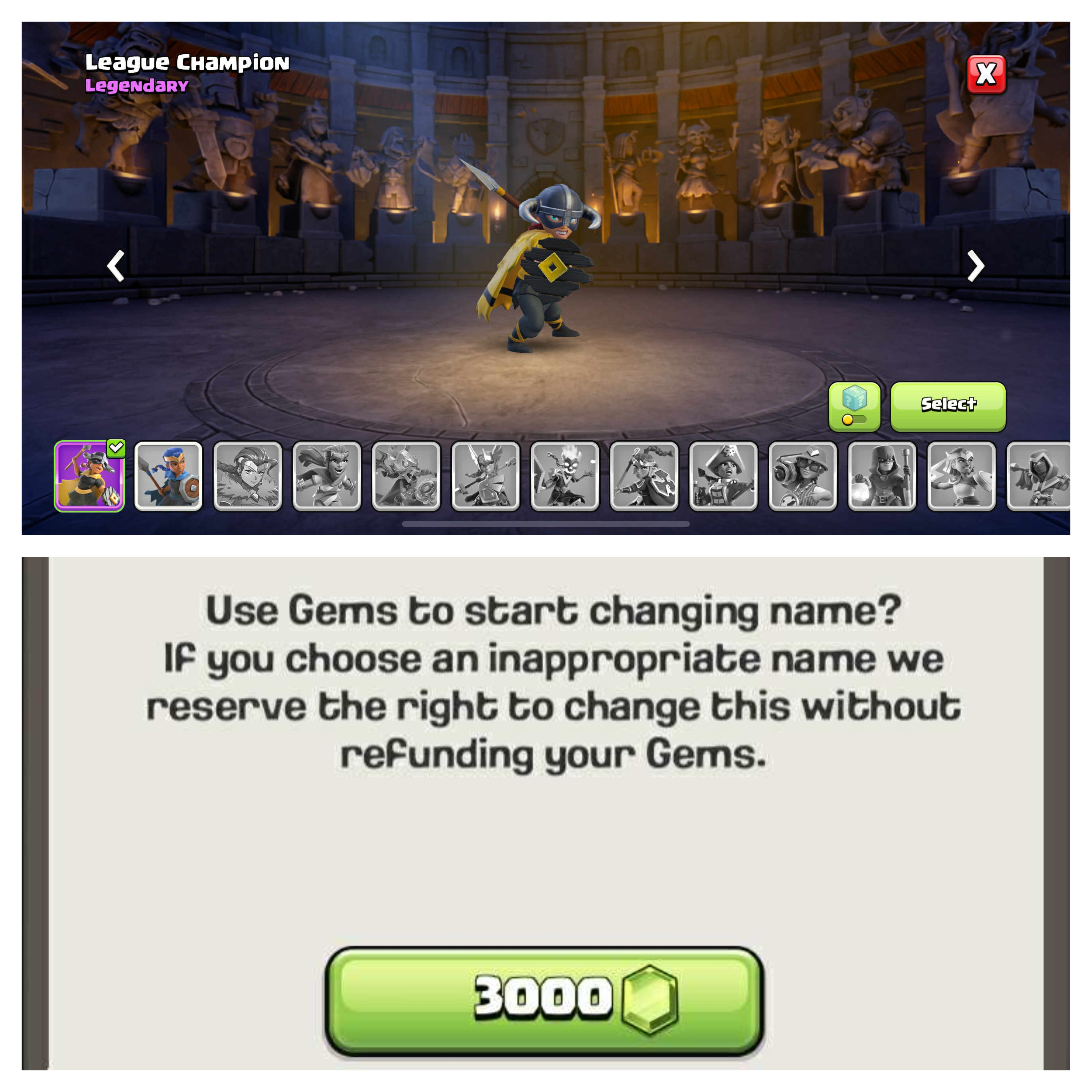The width and height of the screenshot is (1092, 1092).
Task: Confirm name change for 3000 gems
Action: pos(544,1001)
